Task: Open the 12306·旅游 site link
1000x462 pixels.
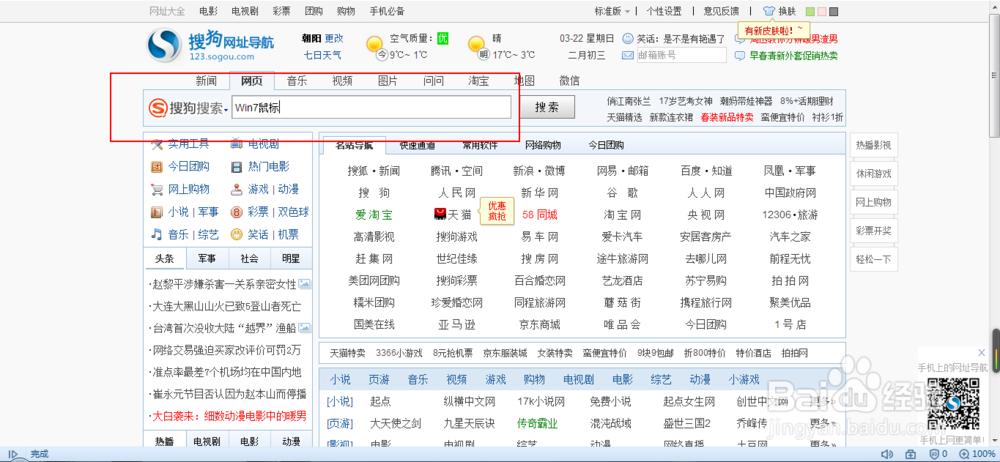Action: [790, 214]
